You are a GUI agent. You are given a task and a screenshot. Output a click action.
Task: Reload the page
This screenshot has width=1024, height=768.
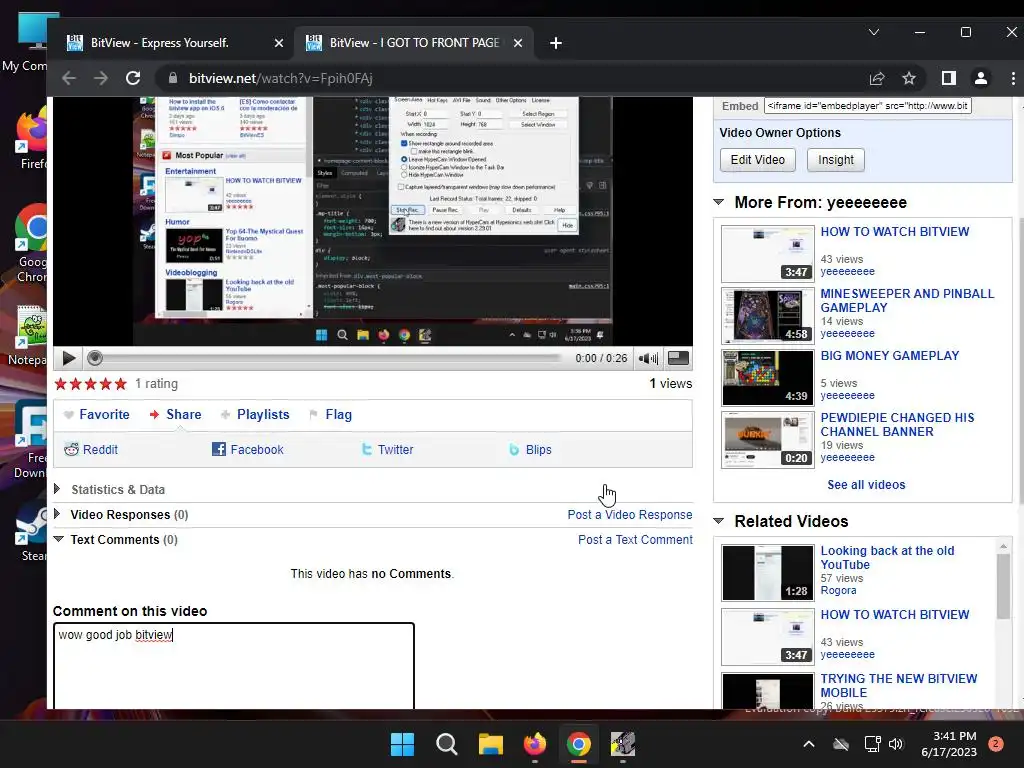133,78
